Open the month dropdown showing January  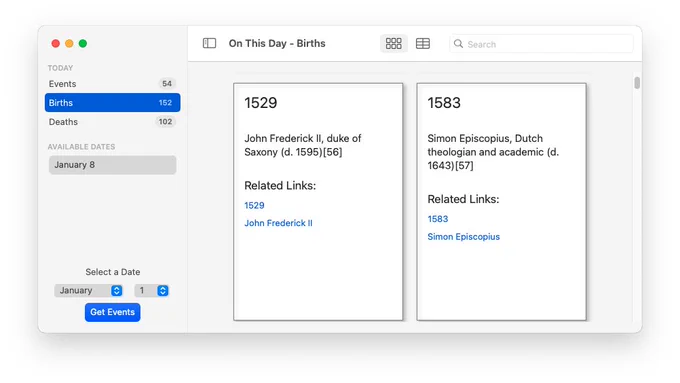click(x=88, y=290)
